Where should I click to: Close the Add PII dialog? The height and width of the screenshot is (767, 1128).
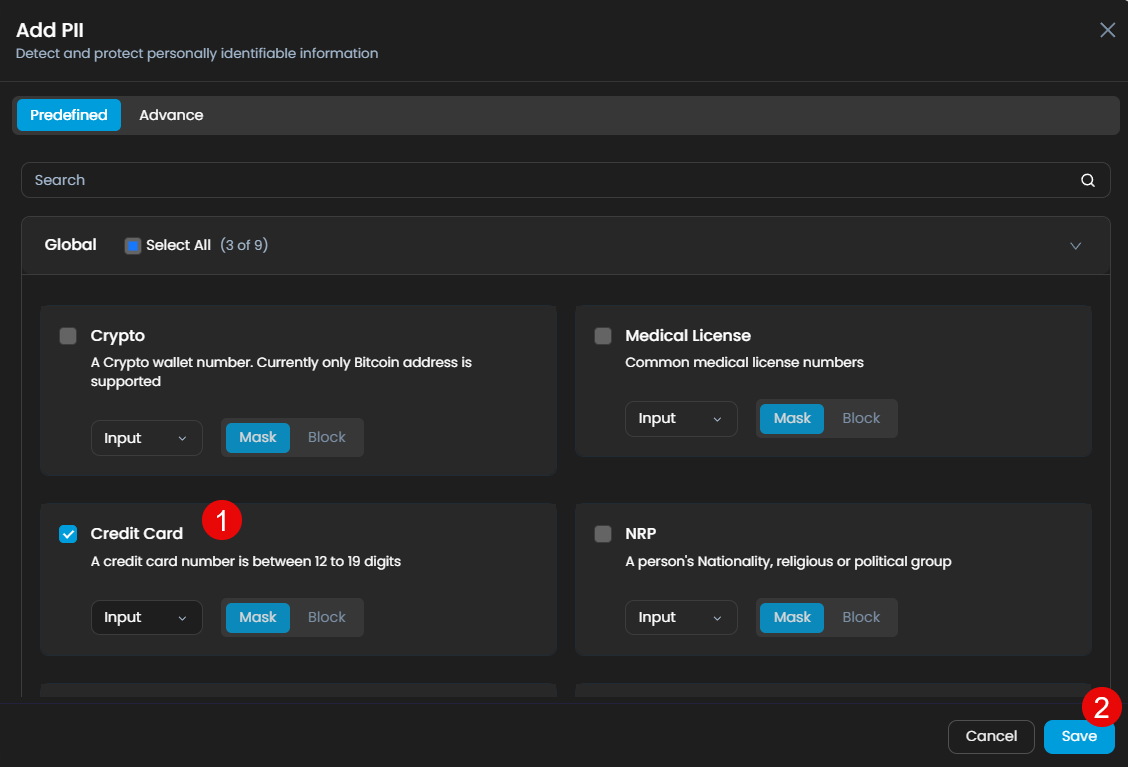coord(1107,30)
